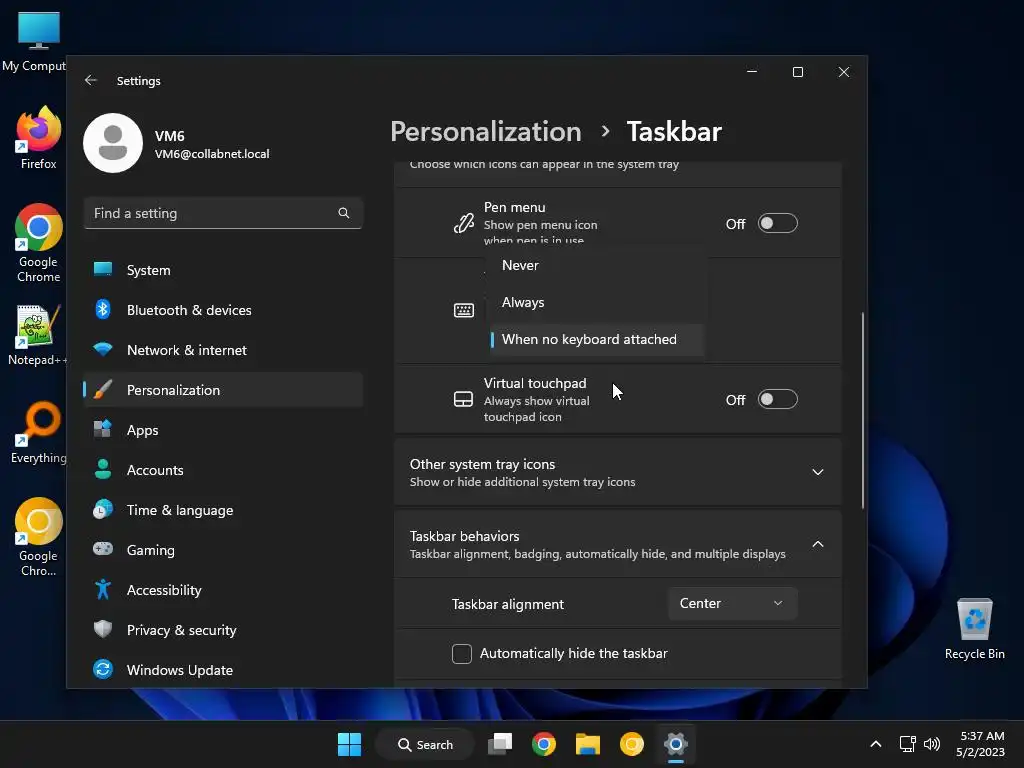Click the touch keyboard icon

(464, 310)
